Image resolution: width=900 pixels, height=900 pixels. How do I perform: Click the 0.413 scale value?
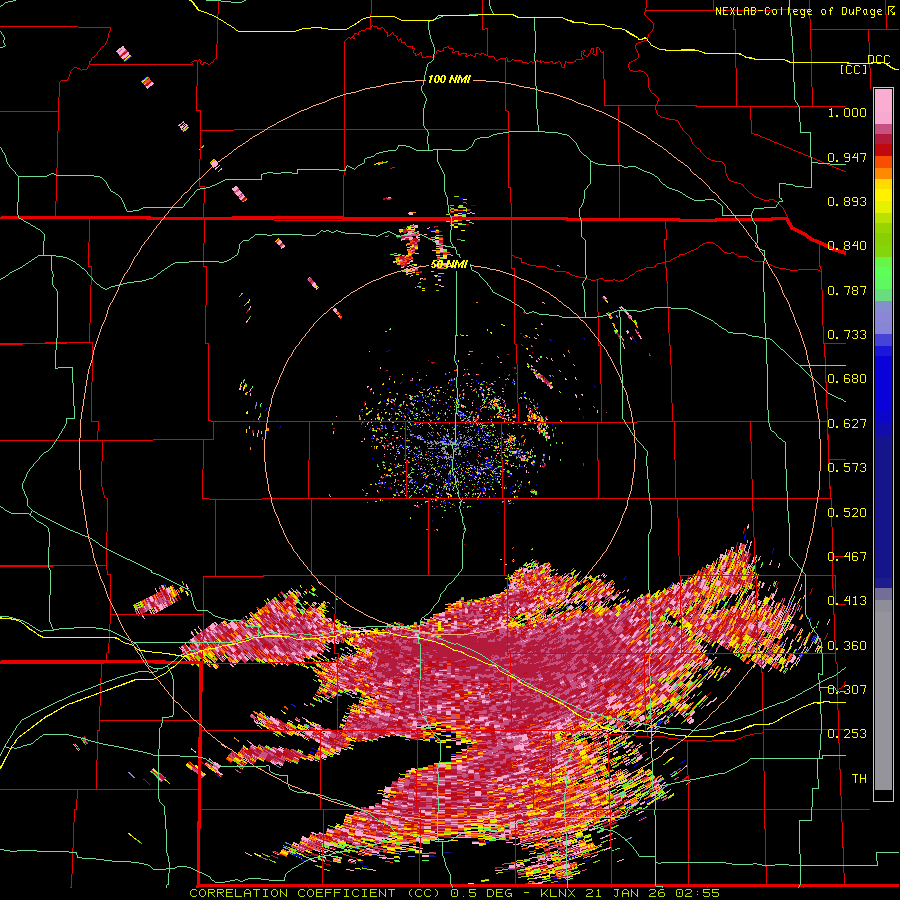point(847,601)
